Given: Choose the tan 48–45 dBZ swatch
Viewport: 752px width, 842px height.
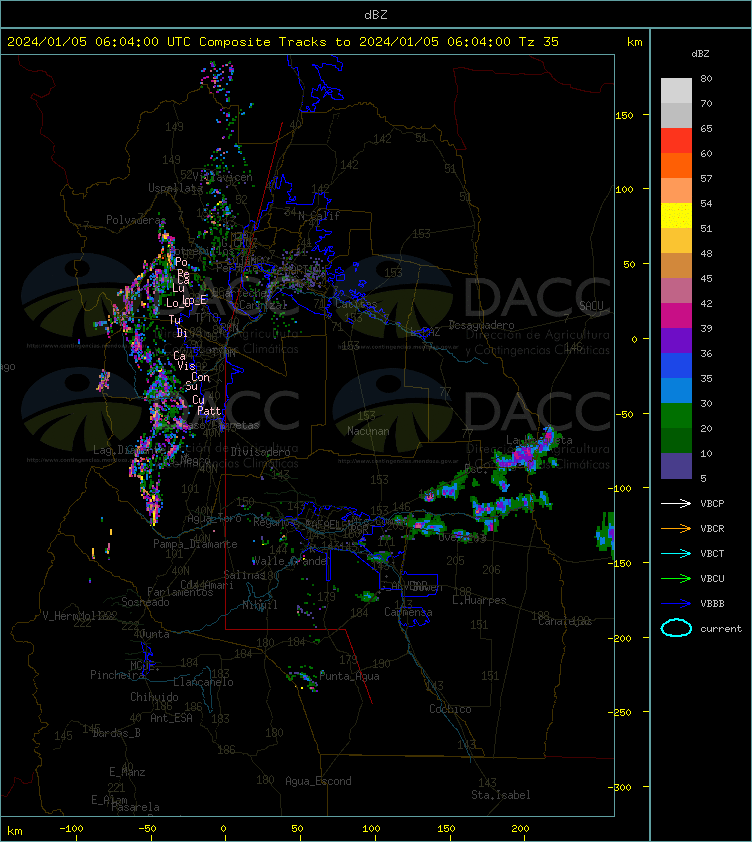Looking at the screenshot, I should pyautogui.click(x=676, y=265).
